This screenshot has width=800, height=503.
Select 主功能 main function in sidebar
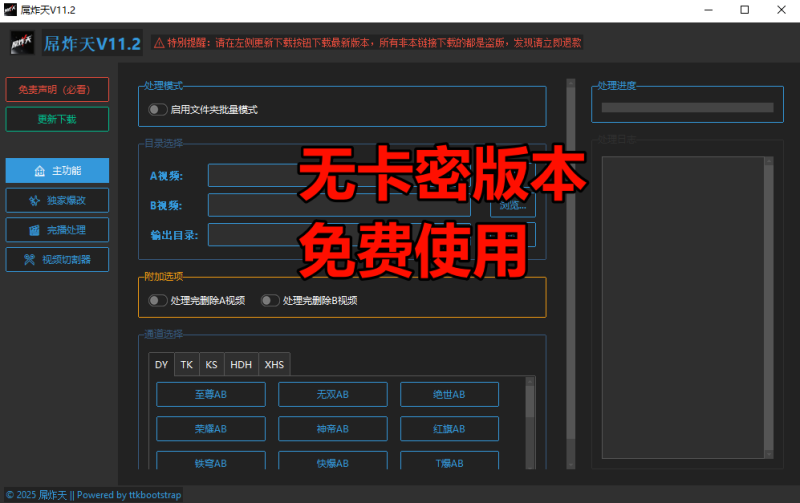[57, 170]
